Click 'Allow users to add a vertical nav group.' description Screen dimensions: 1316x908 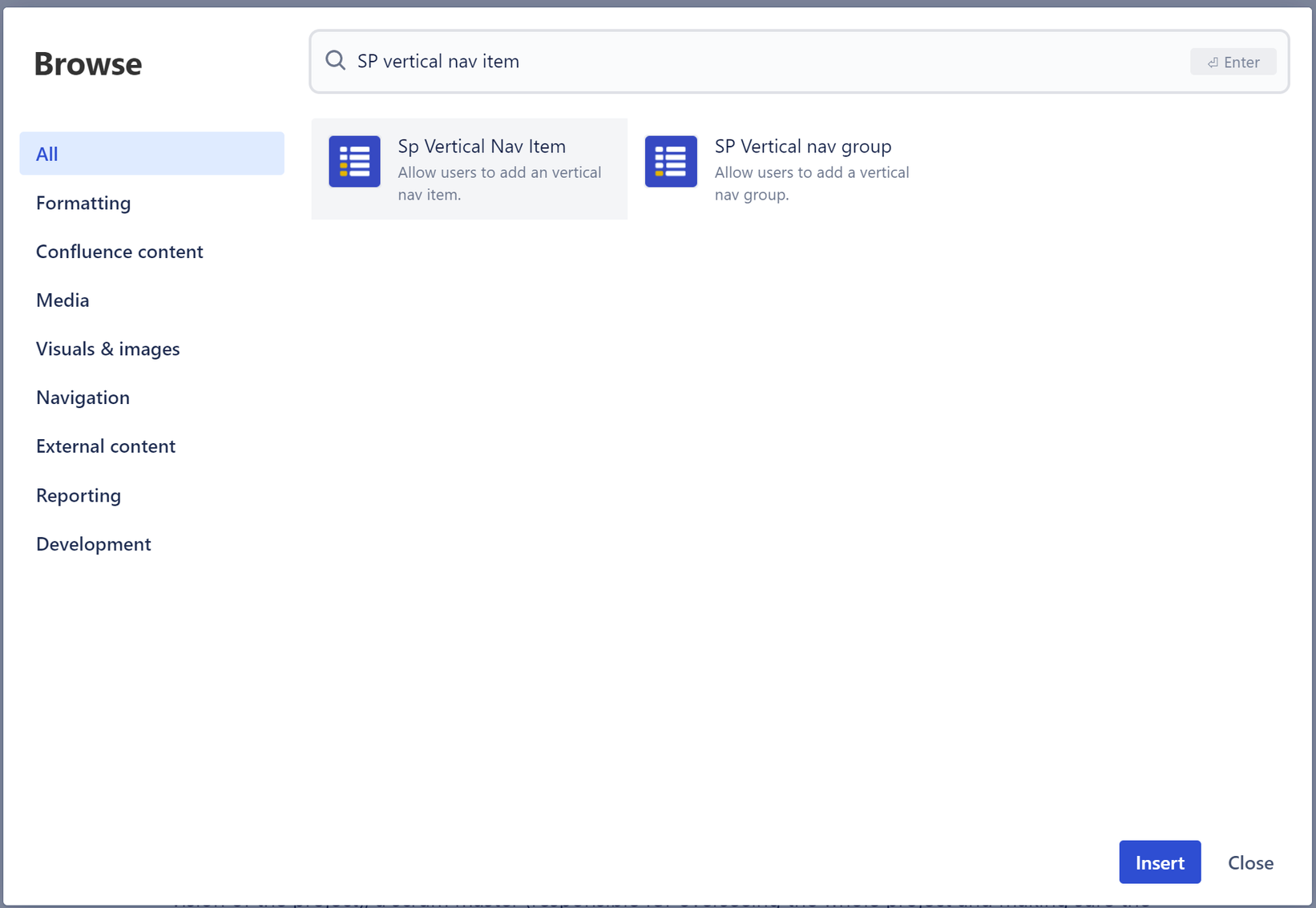pos(812,184)
